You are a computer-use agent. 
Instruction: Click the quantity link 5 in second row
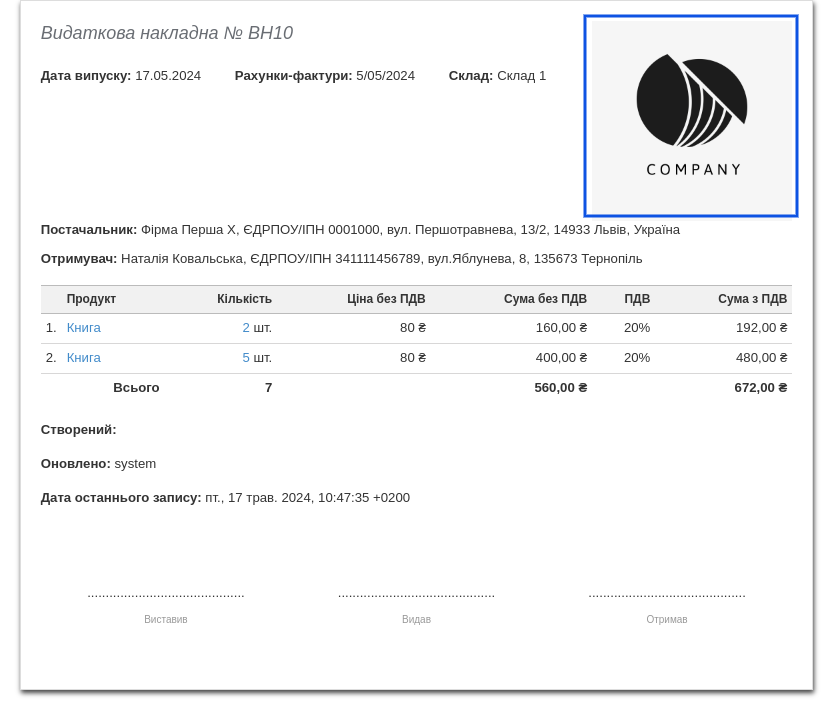click(246, 357)
